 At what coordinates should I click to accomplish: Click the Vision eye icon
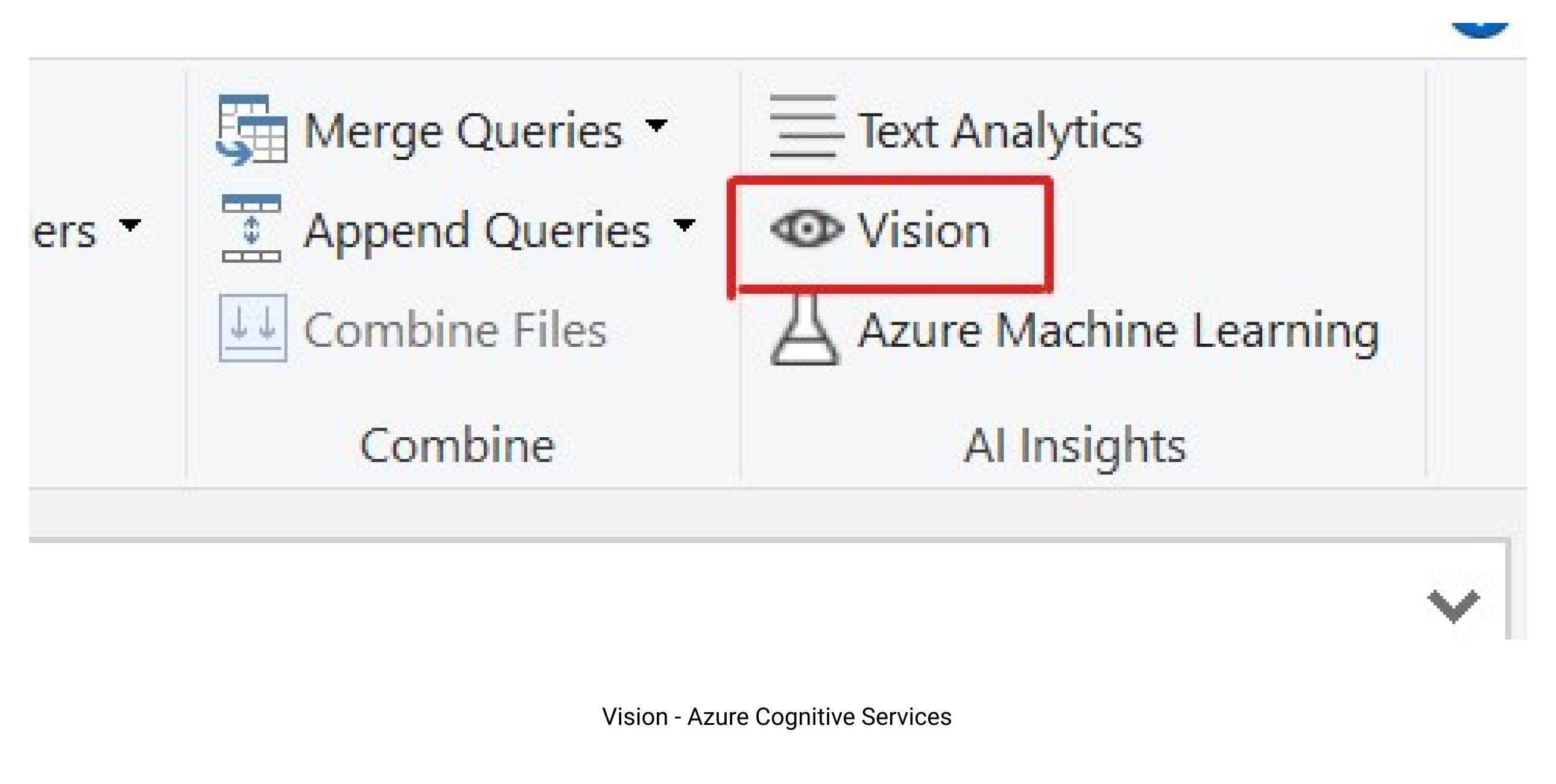806,229
